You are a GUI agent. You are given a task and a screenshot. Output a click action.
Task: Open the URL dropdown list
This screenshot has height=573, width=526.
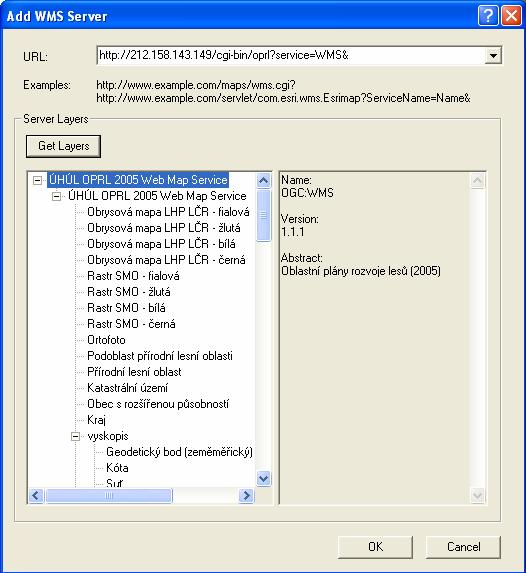[x=493, y=56]
